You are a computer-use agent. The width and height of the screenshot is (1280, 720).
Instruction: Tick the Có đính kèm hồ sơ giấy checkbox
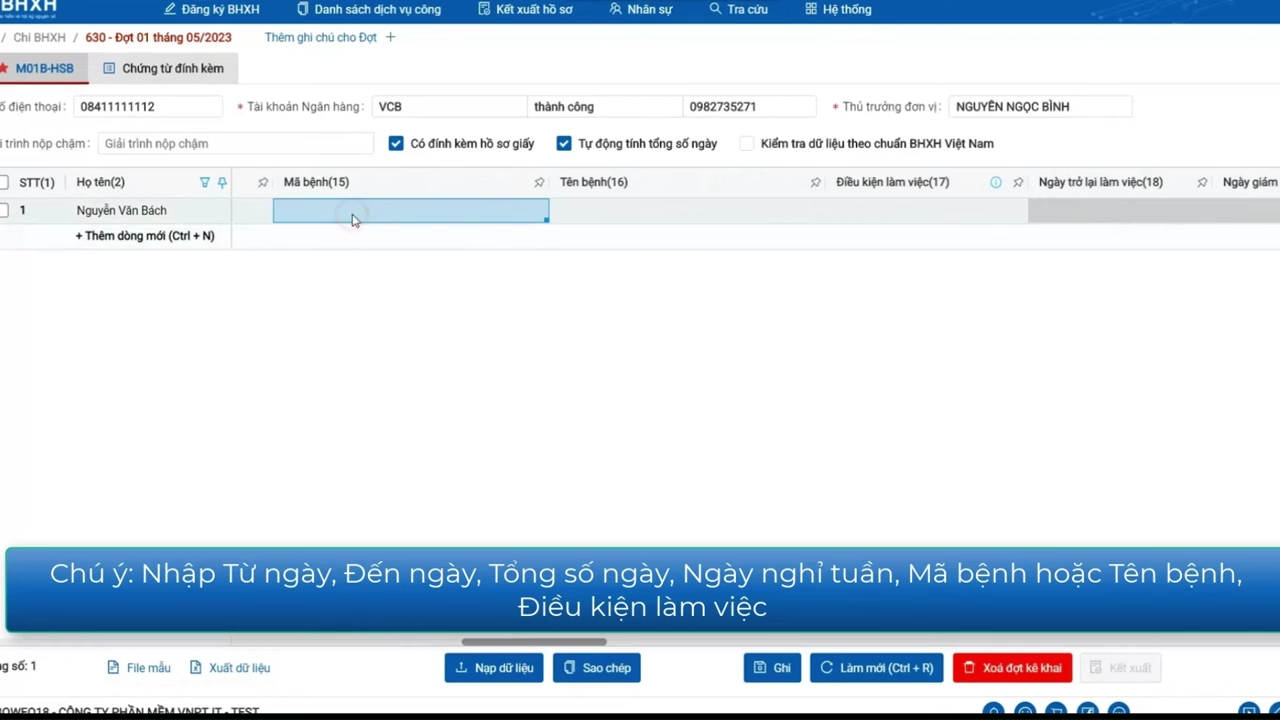[396, 143]
